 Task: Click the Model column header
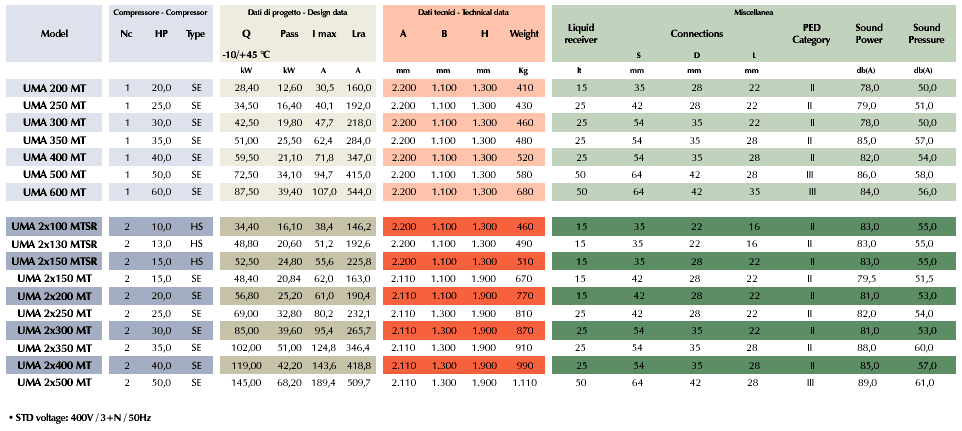tap(54, 33)
